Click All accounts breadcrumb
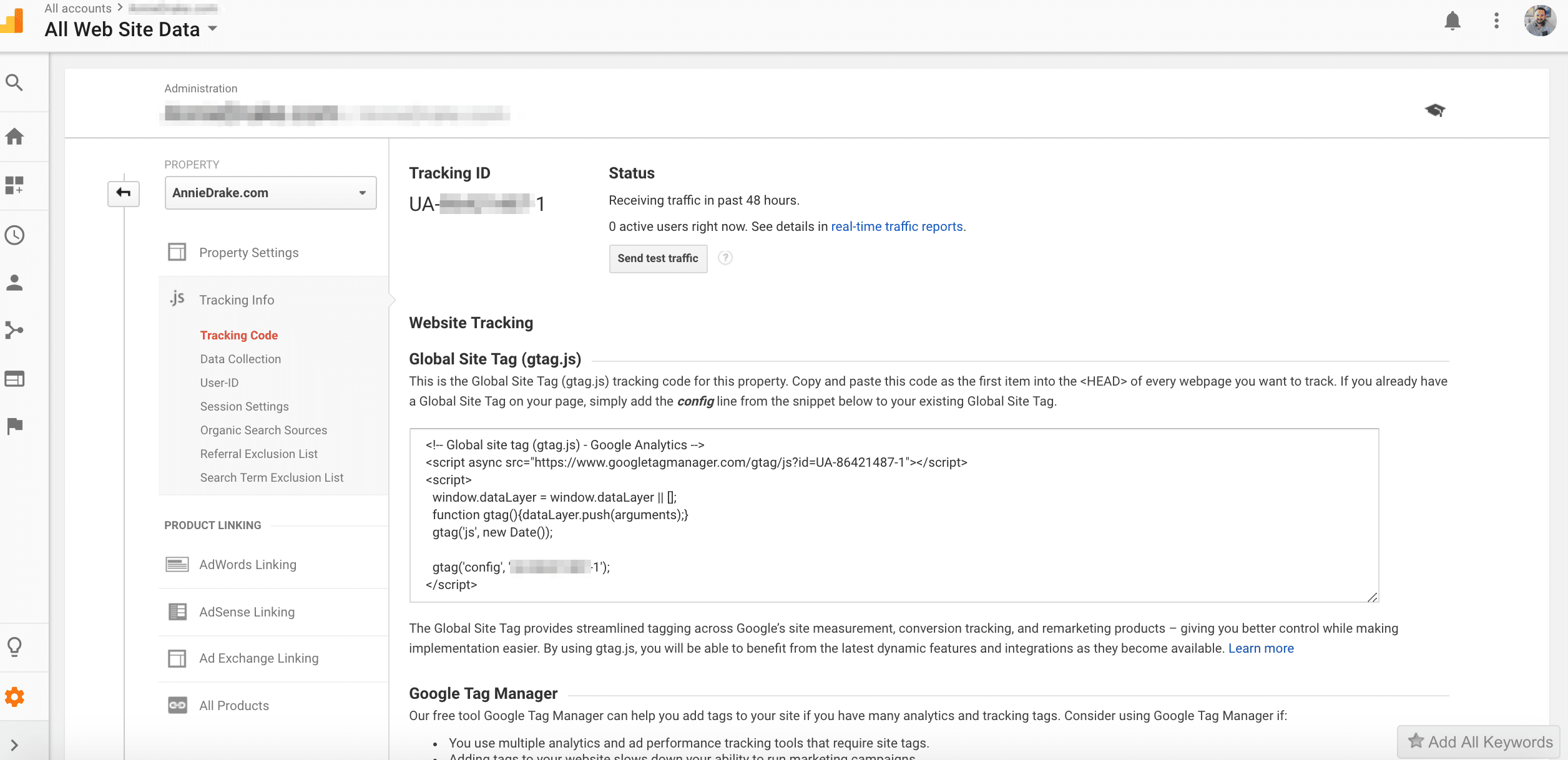1568x760 pixels. 77,8
